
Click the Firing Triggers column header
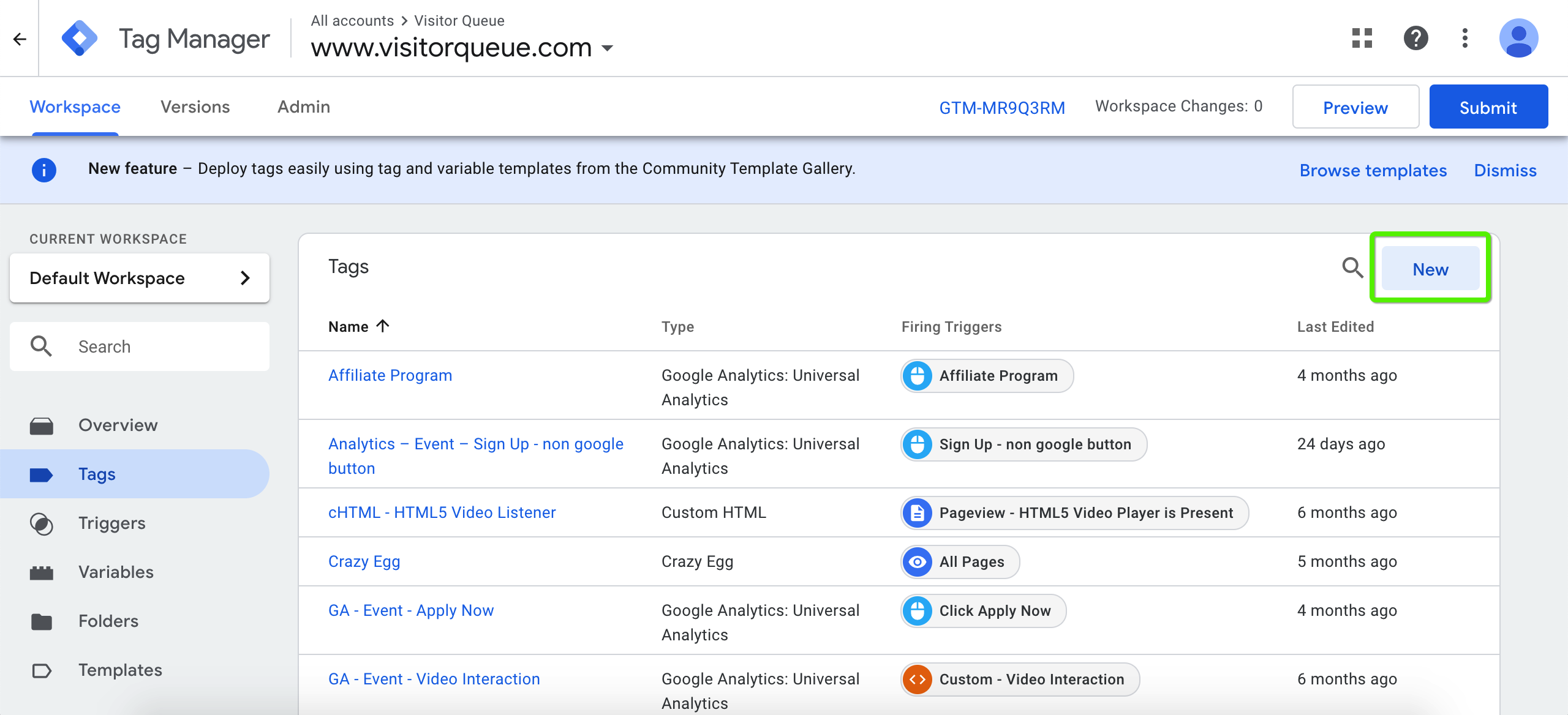click(952, 327)
